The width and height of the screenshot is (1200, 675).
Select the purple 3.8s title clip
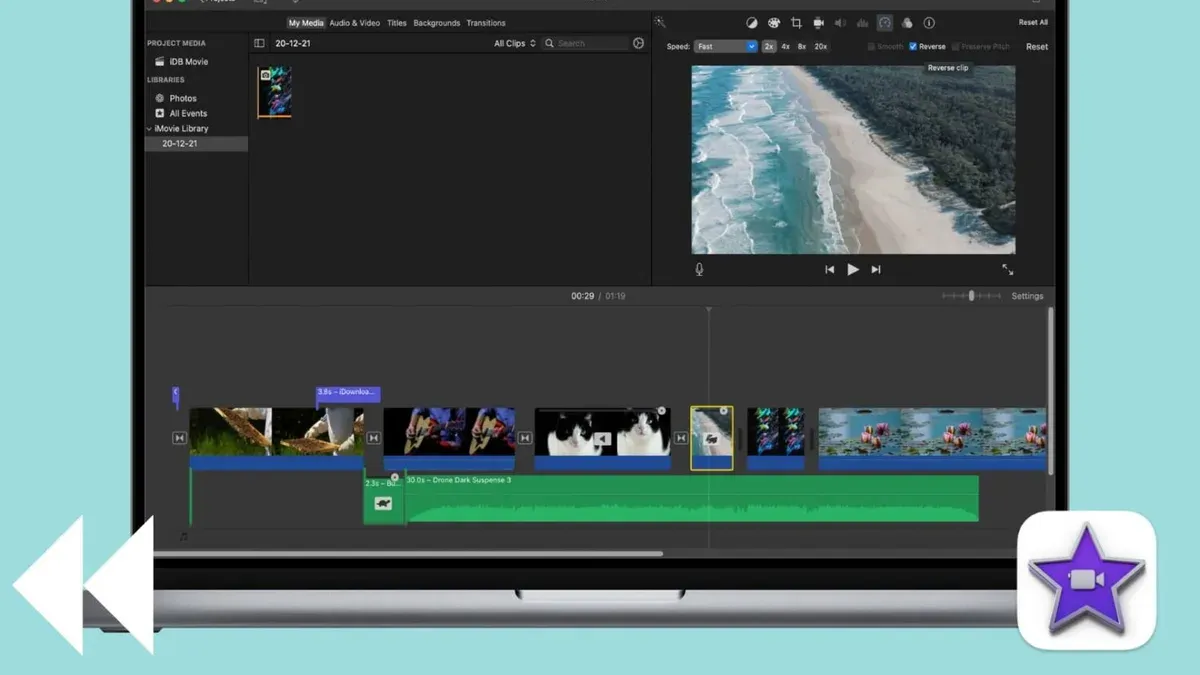tap(348, 394)
